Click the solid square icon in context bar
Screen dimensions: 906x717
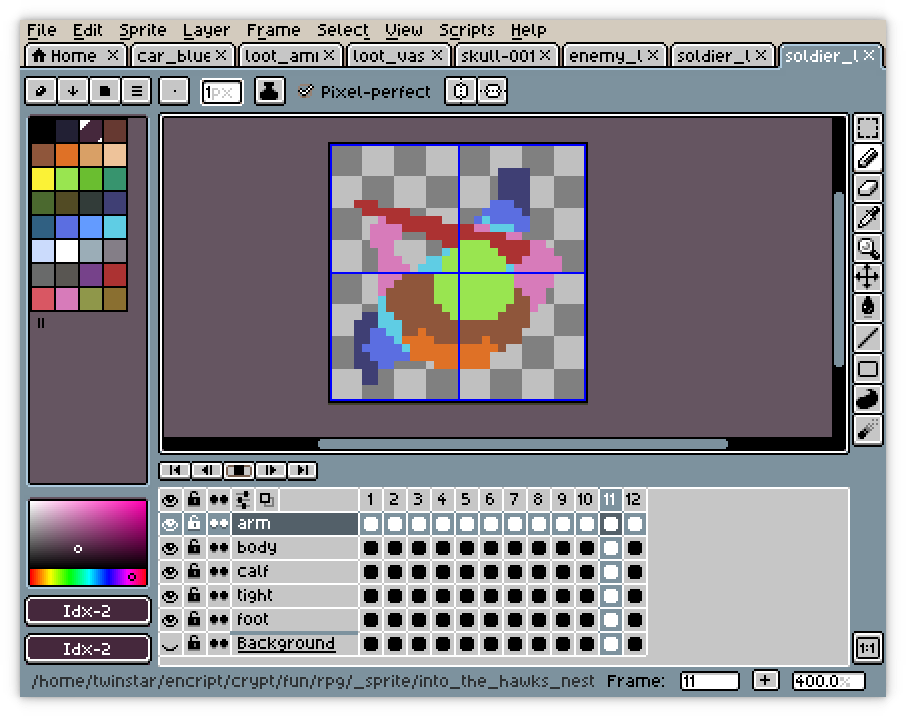point(105,91)
